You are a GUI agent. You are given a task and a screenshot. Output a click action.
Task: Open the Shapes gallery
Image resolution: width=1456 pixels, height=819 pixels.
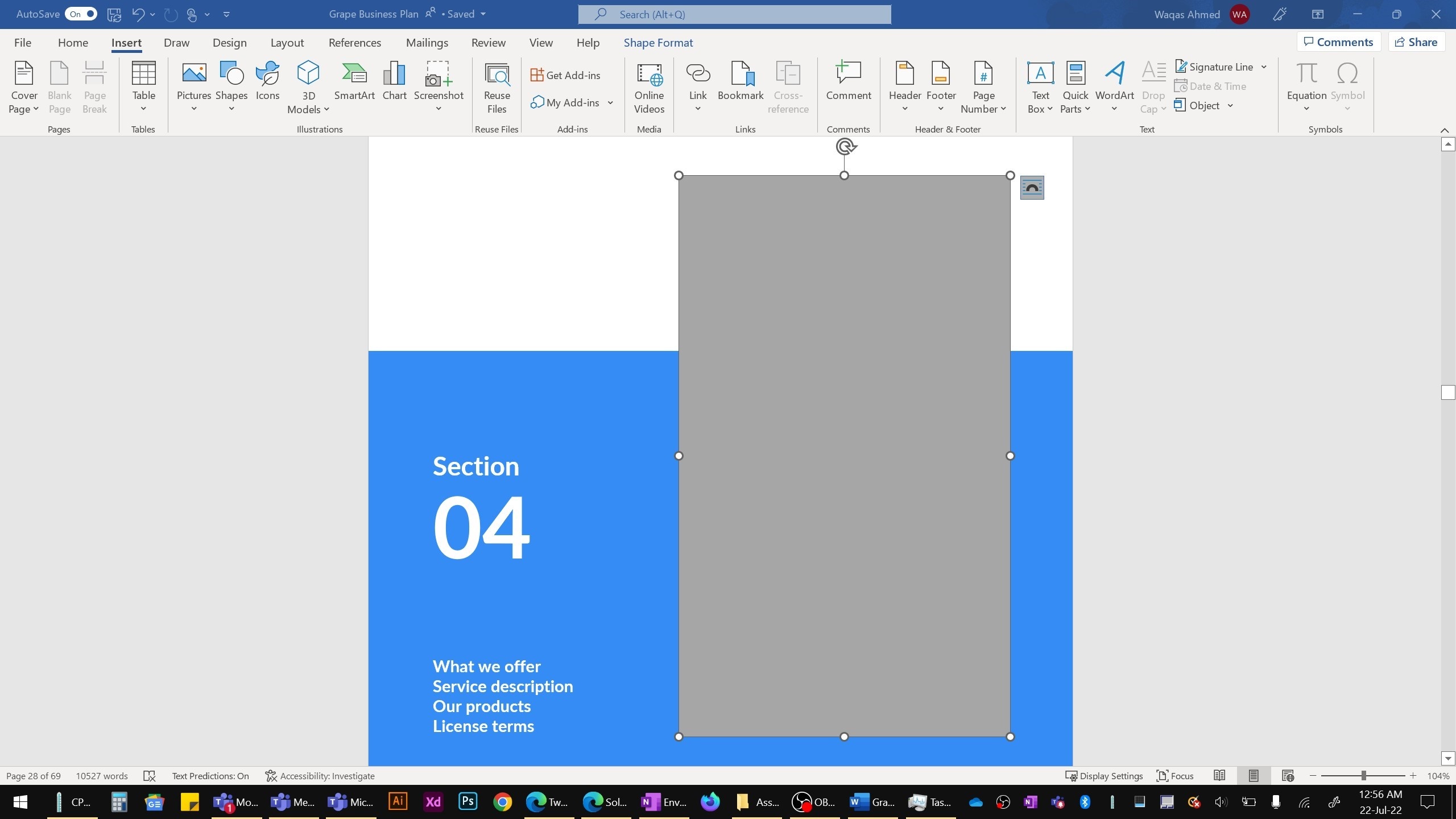point(231,88)
